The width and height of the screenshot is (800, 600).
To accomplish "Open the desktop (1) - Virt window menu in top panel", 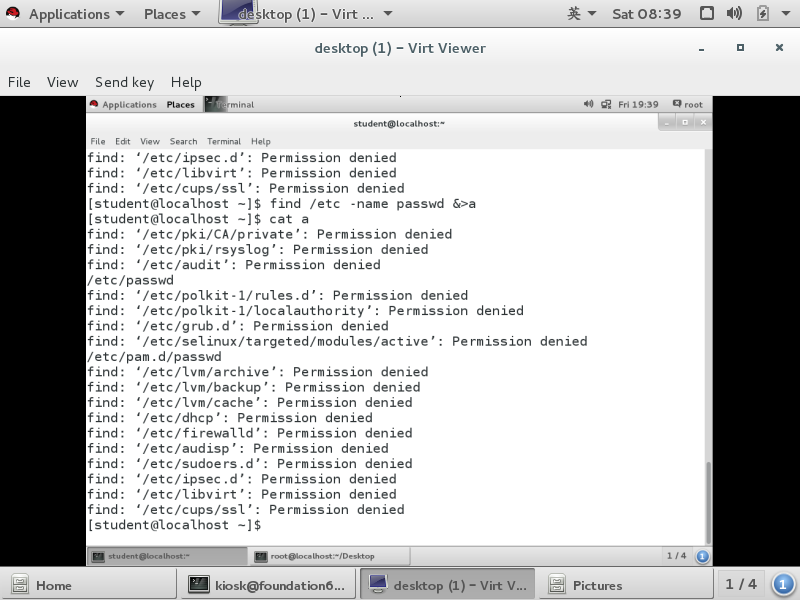I will tap(306, 14).
